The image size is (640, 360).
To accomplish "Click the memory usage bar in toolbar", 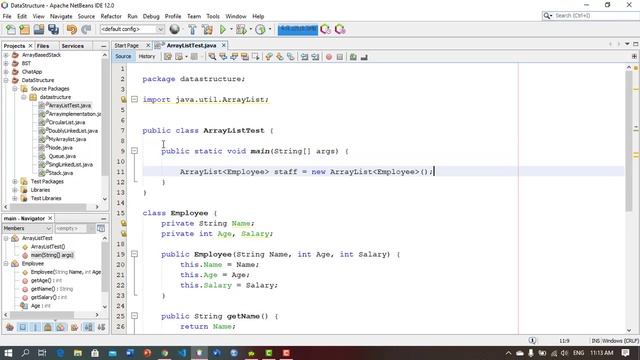I will (x=298, y=29).
